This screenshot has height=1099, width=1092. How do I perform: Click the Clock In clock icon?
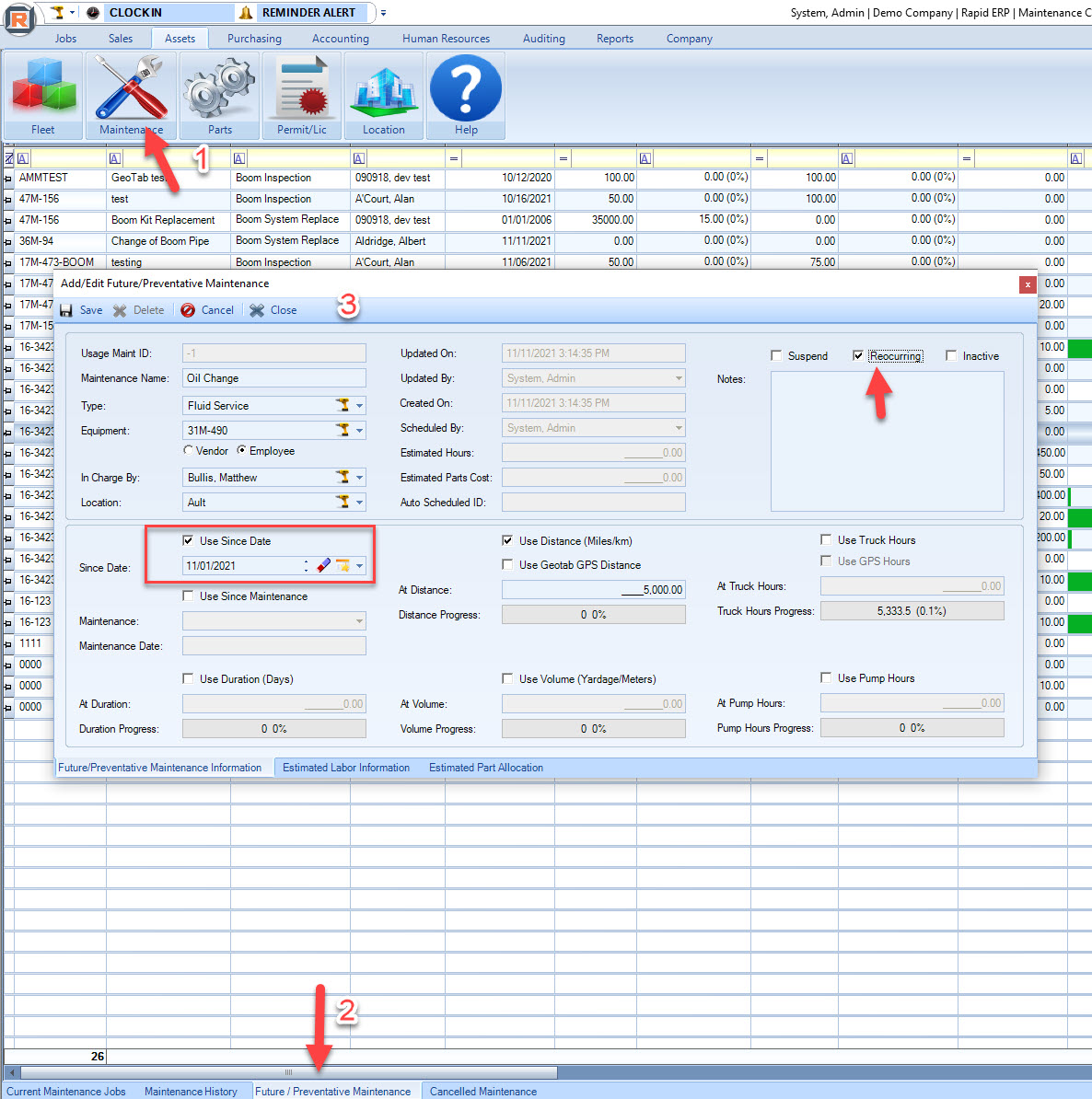coord(93,13)
